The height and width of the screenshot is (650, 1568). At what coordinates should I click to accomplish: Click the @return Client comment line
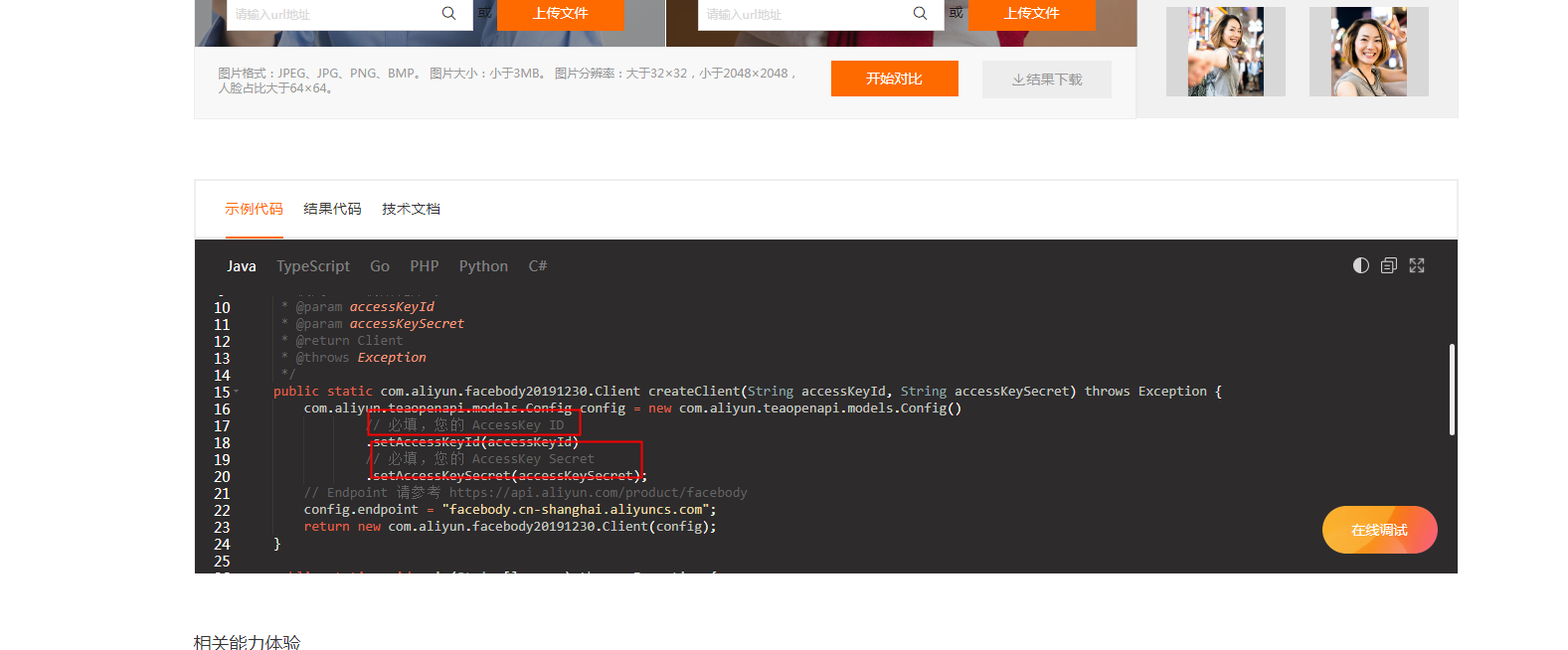pyautogui.click(x=342, y=341)
